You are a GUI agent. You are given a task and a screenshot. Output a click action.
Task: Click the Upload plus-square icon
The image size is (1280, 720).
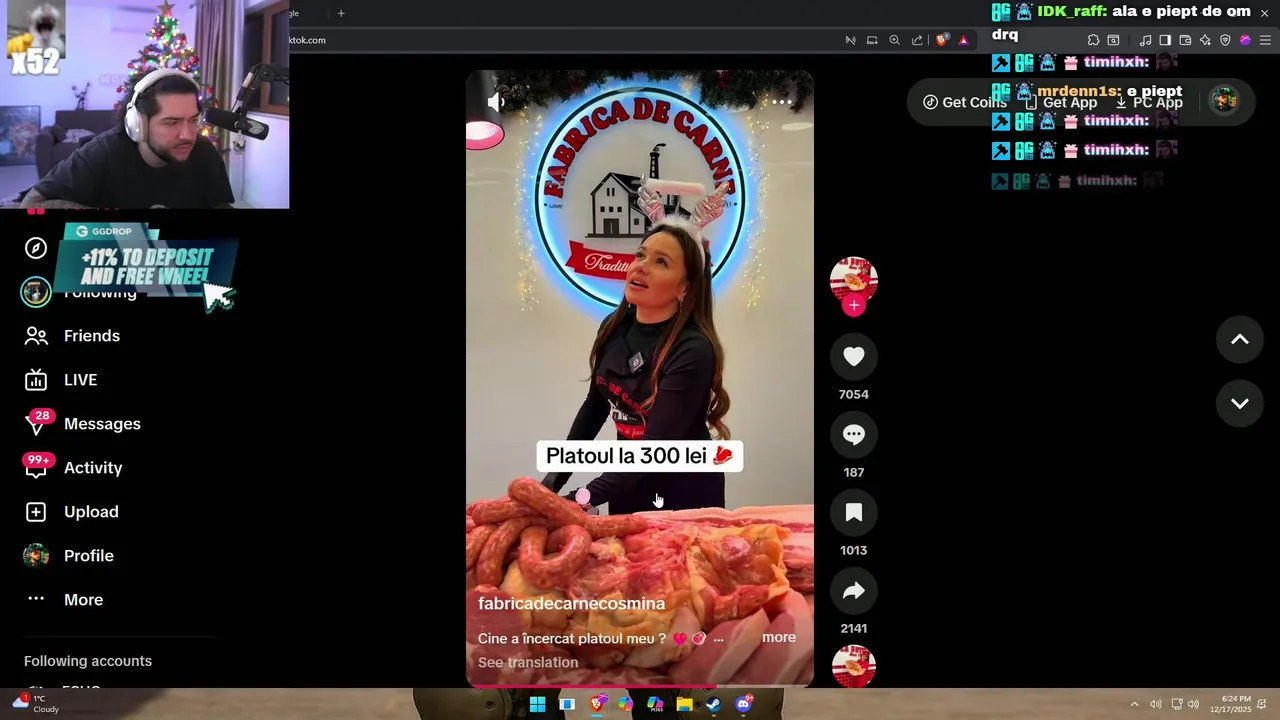pos(36,512)
